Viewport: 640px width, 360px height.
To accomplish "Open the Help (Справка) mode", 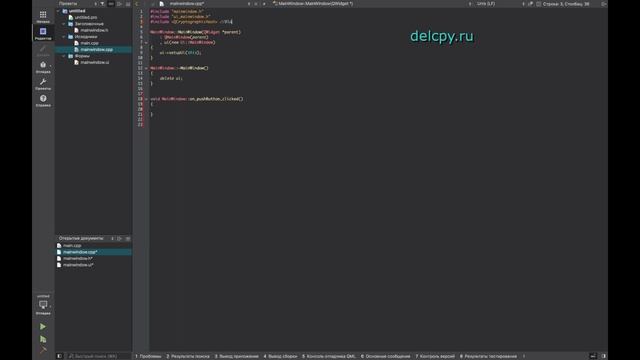I will [43, 100].
